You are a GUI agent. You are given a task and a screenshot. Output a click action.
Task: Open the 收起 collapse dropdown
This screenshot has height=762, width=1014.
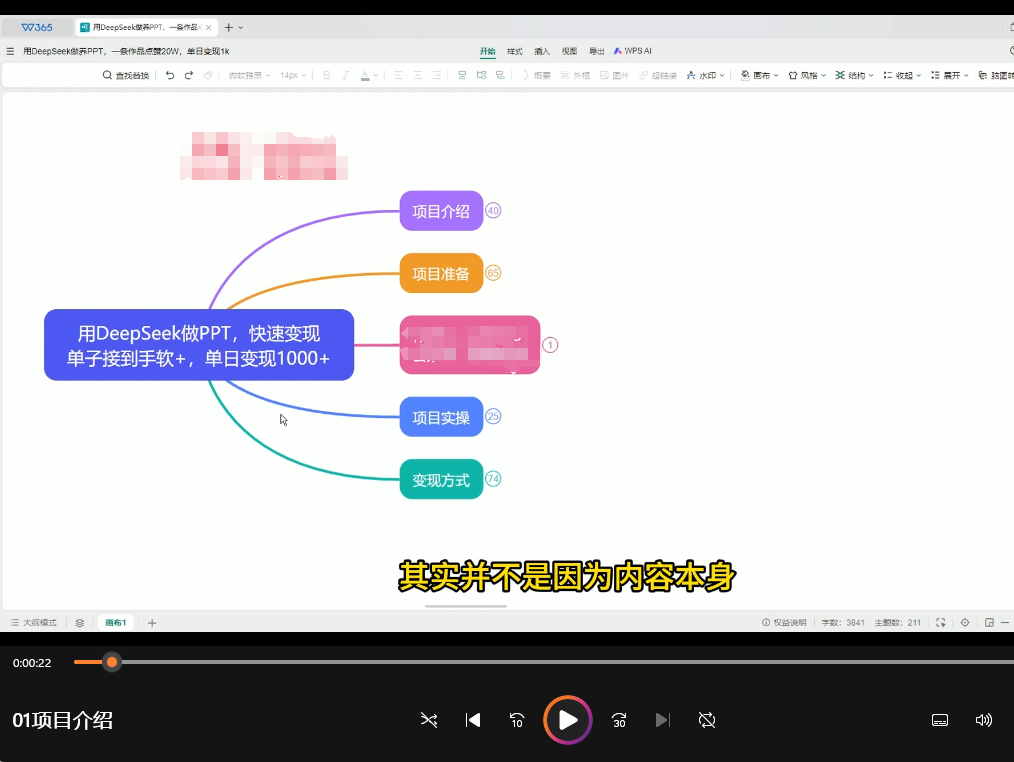pyautogui.click(x=902, y=75)
